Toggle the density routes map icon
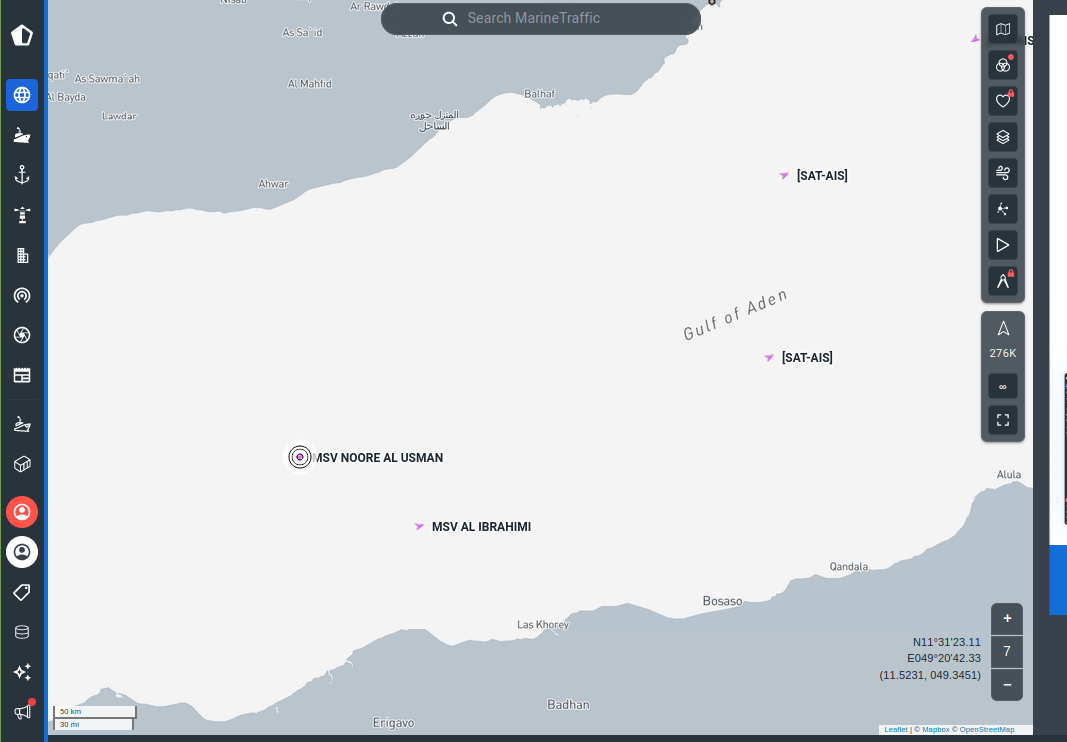This screenshot has width=1067, height=742. coord(1002,209)
